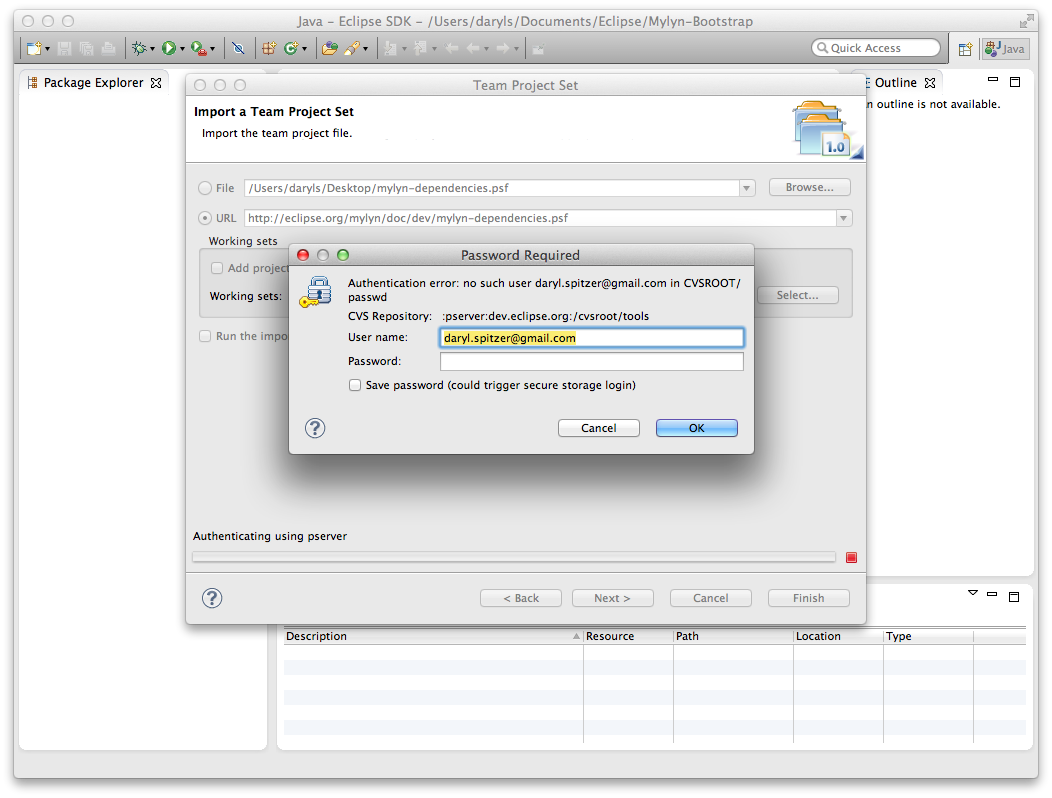Select the URL radio button
The height and width of the screenshot is (798, 1052).
coord(205,218)
